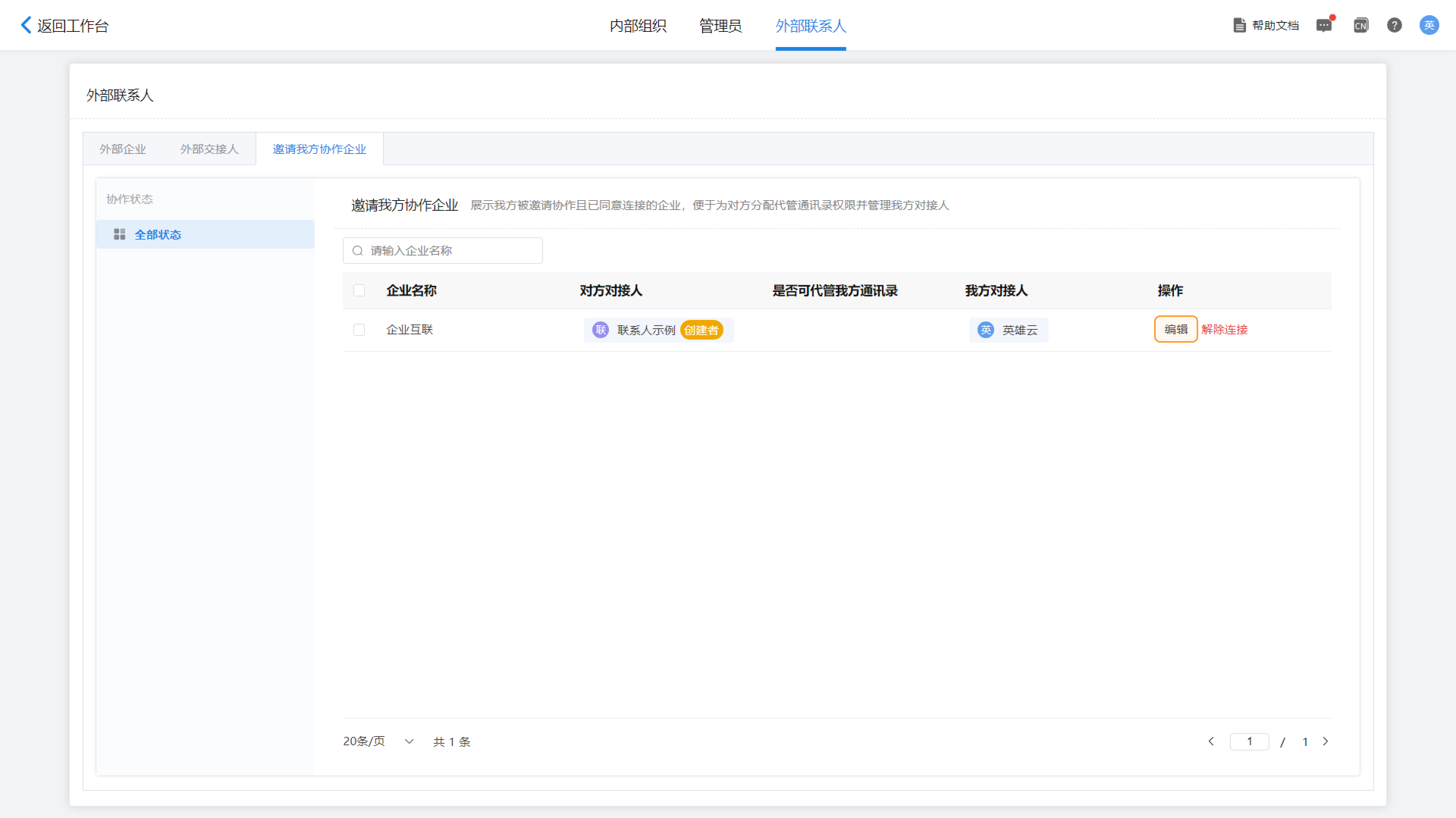Image resolution: width=1456 pixels, height=818 pixels.
Task: Go to the next page arrow
Action: point(1325,741)
